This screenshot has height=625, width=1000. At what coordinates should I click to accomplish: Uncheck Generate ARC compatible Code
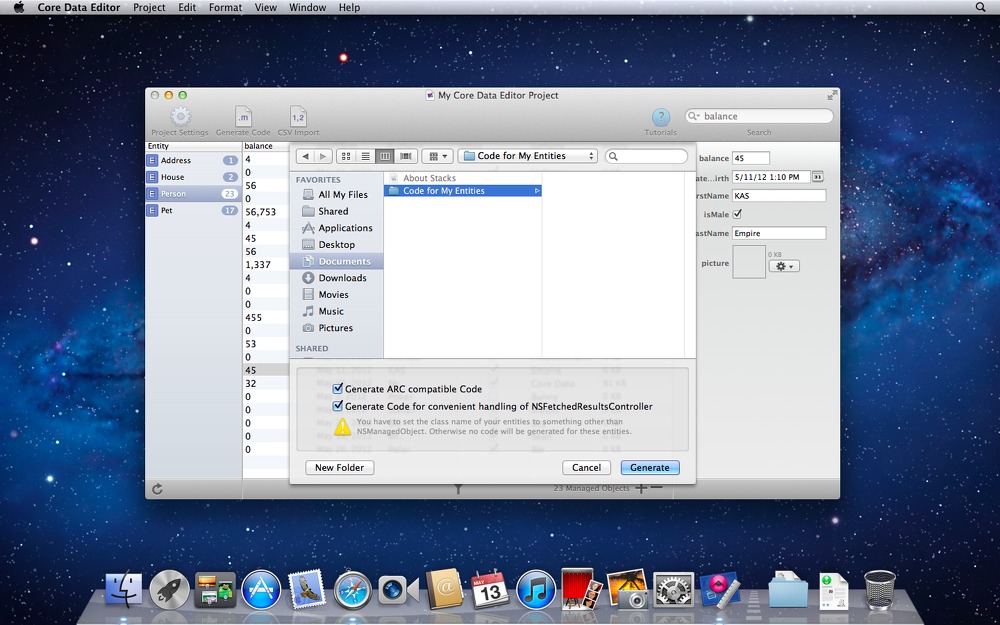tap(338, 388)
